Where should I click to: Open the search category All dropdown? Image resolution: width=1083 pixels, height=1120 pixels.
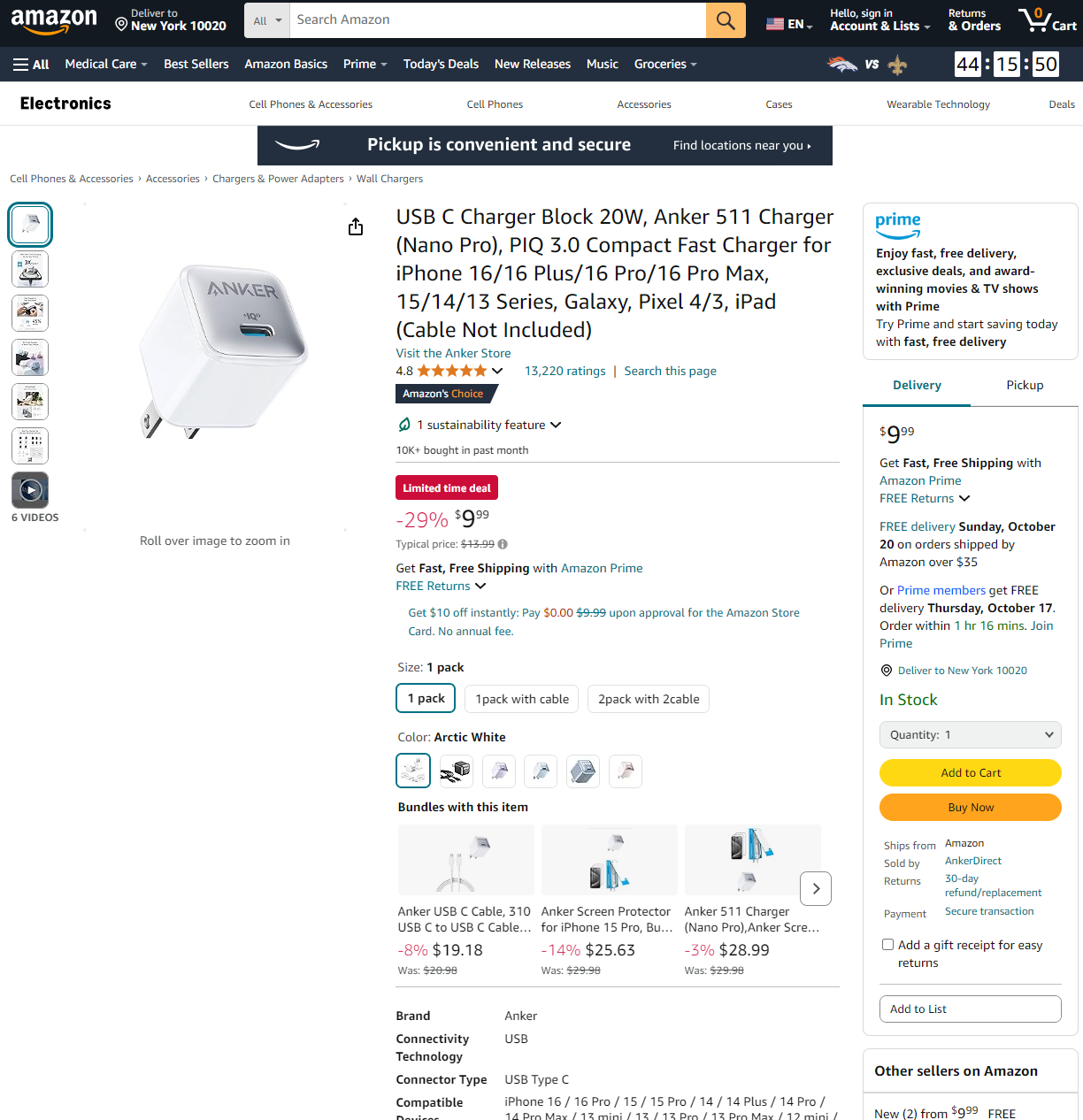[267, 20]
